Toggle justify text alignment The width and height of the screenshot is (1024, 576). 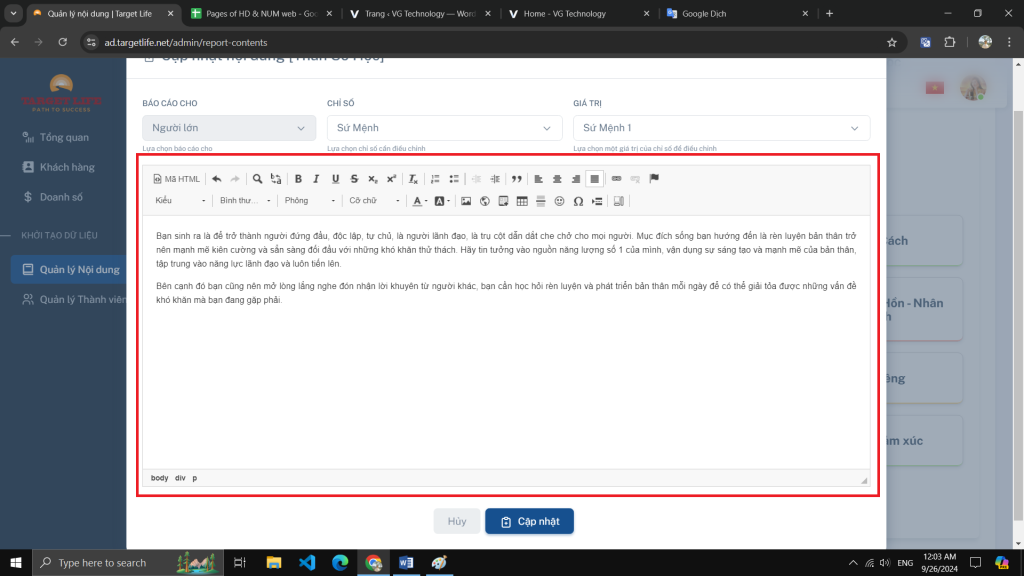point(594,179)
